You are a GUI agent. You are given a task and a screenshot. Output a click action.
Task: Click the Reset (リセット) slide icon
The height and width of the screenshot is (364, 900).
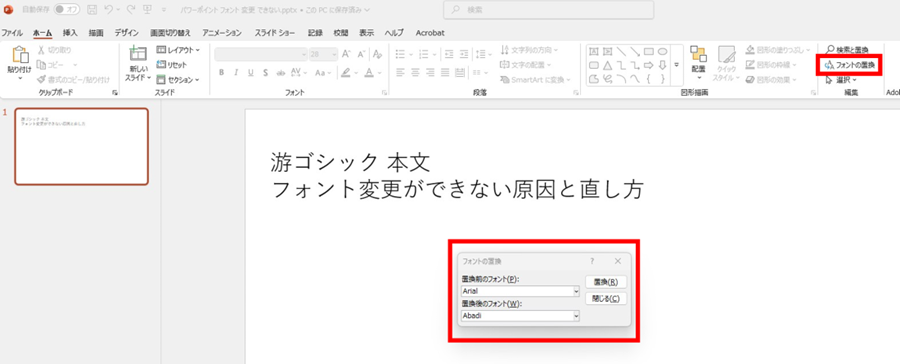[161, 65]
